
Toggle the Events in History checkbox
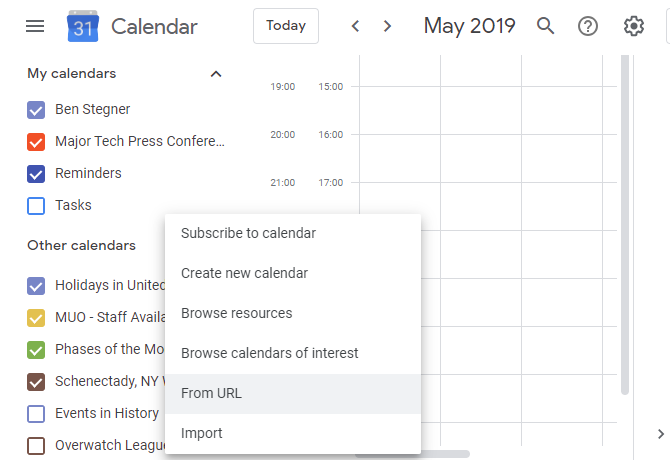pos(36,414)
